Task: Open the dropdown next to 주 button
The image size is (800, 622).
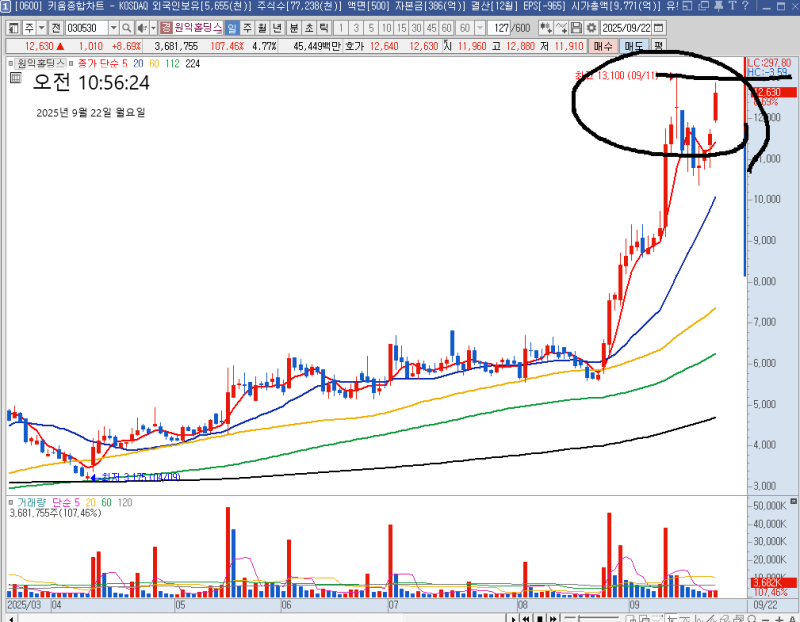Action: 41,28
